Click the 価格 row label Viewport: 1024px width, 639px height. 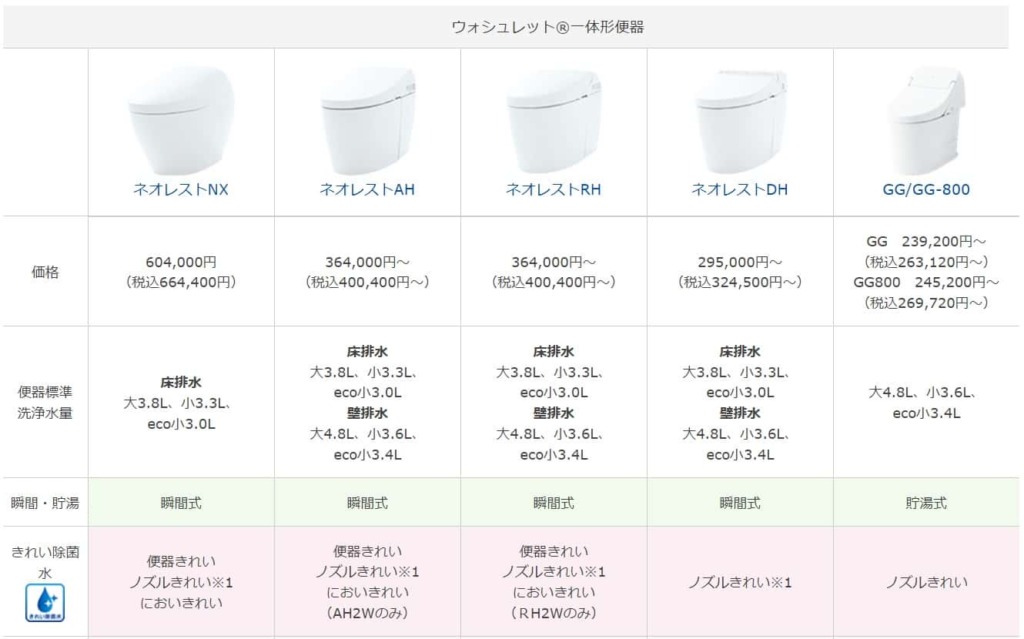click(x=45, y=271)
